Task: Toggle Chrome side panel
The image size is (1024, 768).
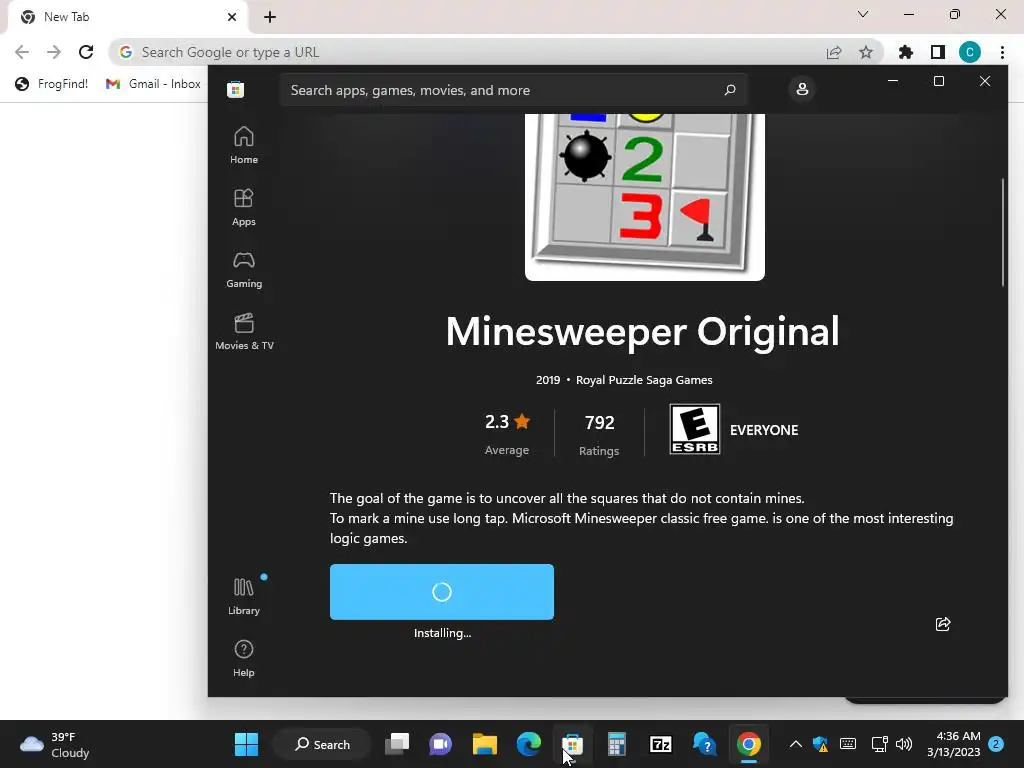Action: click(937, 52)
